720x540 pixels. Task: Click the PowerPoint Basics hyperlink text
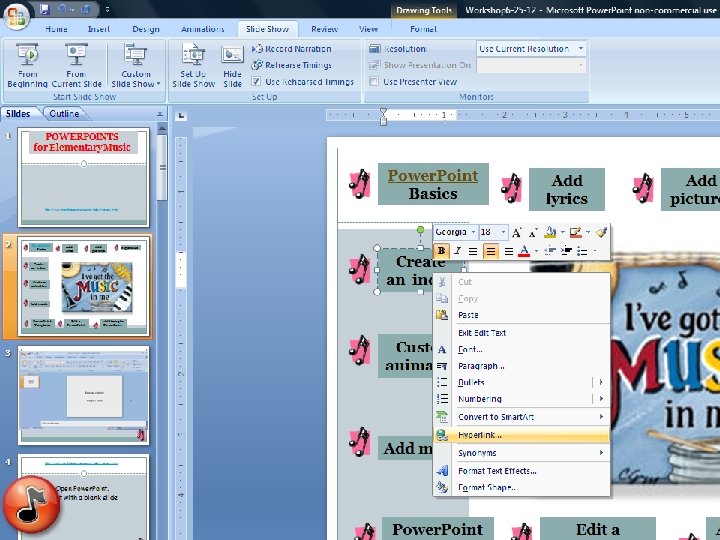(x=433, y=175)
